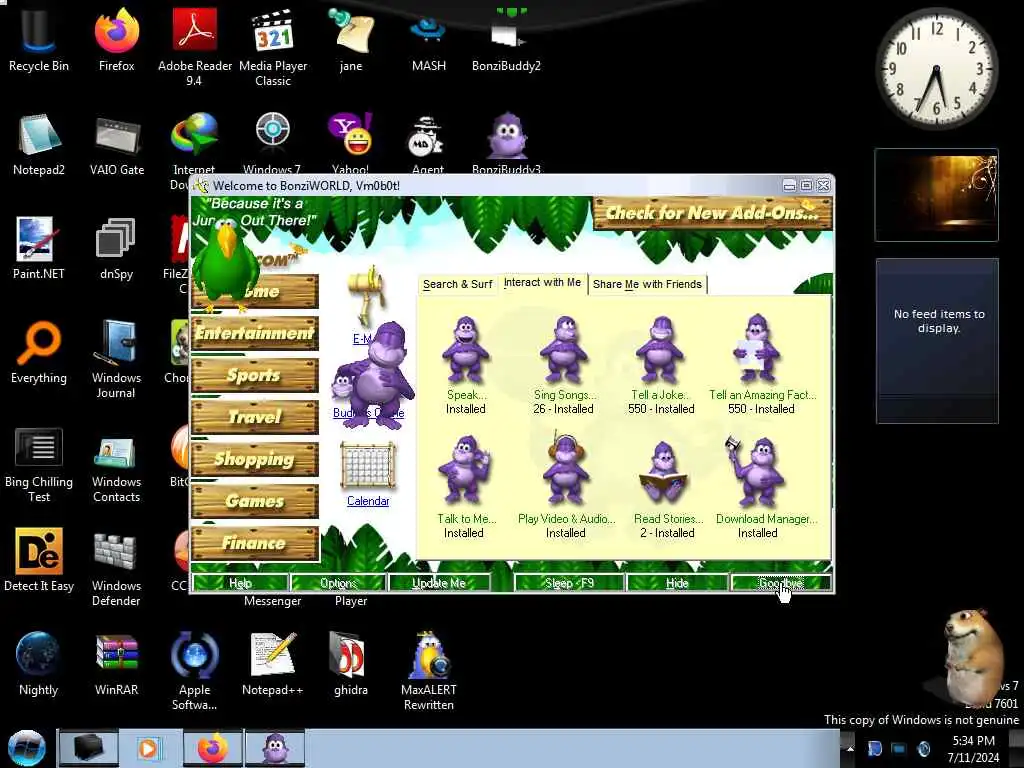Screen dimensions: 1024x768
Task: Select the Notepad++ desktop icon
Action: click(x=273, y=664)
